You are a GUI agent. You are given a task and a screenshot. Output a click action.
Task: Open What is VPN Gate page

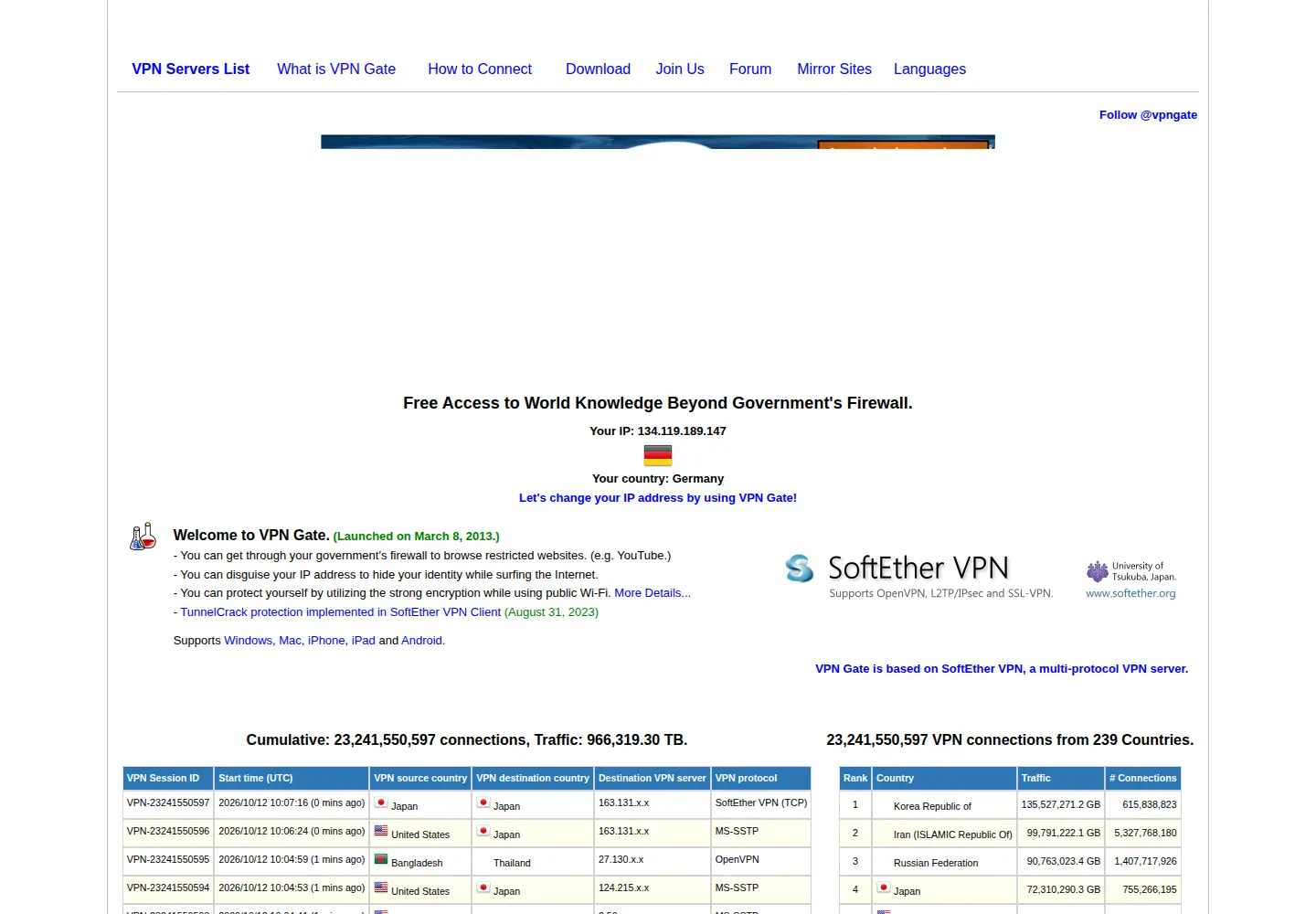tap(336, 69)
